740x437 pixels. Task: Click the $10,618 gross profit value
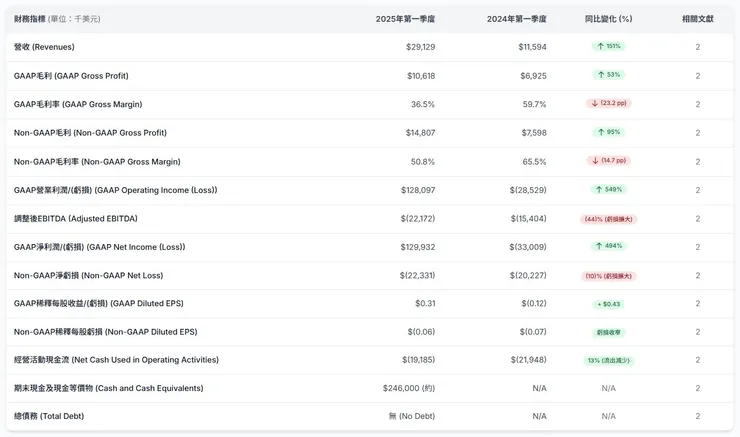[x=421, y=76]
